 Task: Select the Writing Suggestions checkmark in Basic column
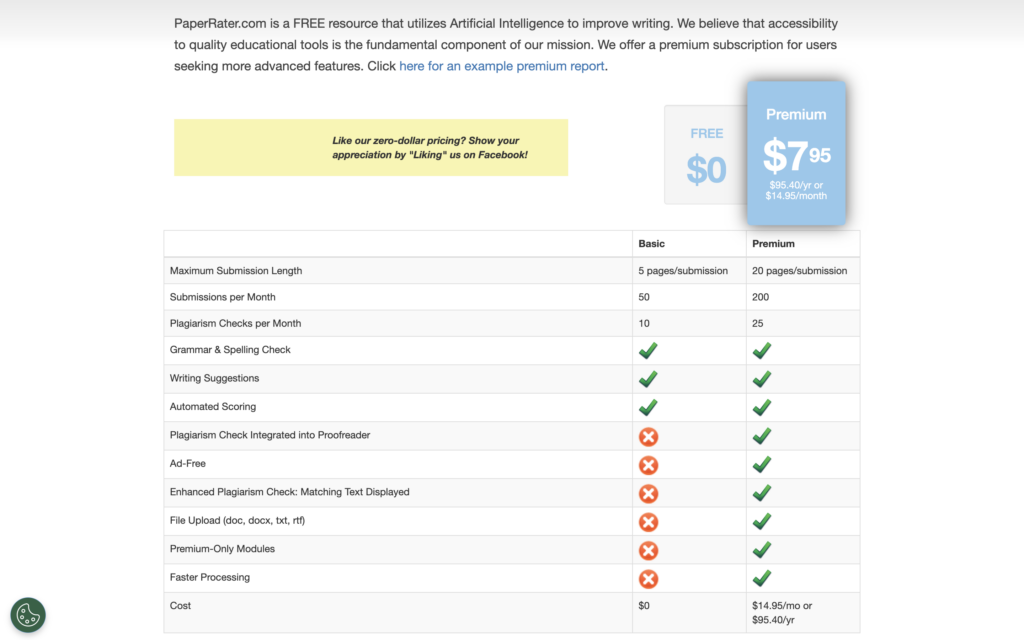point(648,379)
